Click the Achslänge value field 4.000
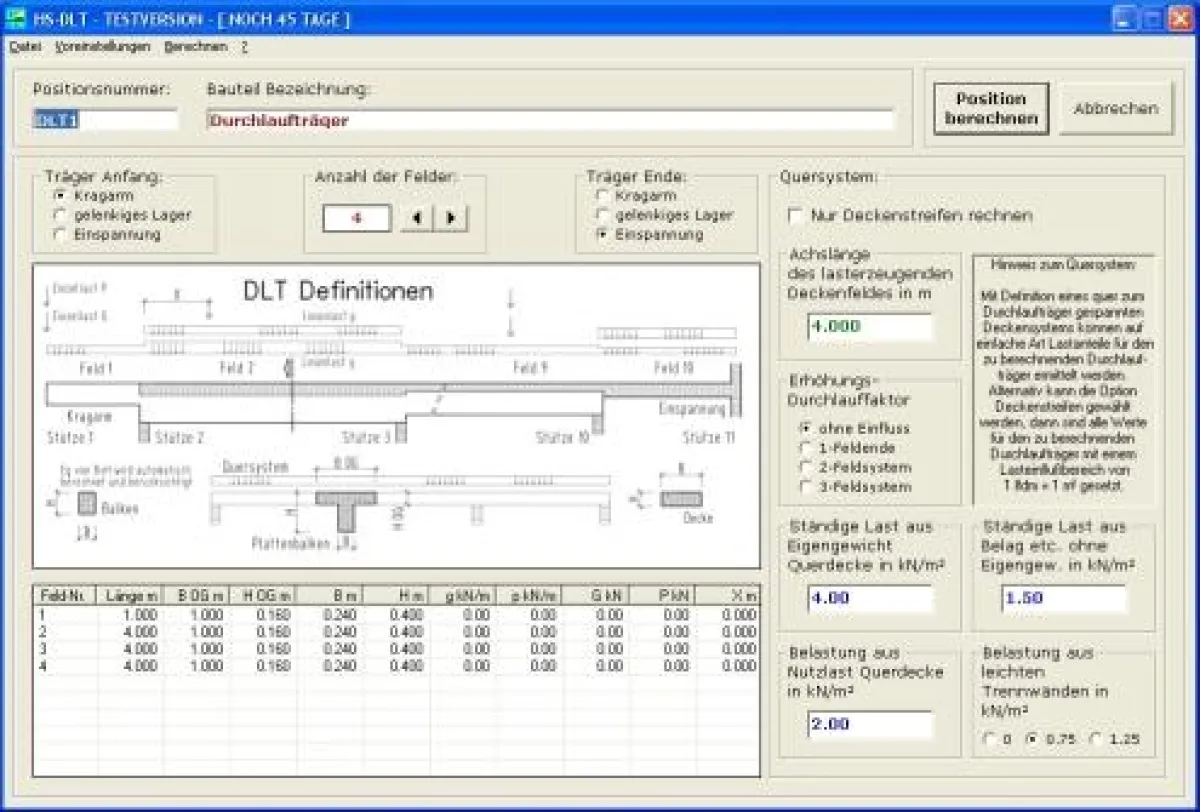The width and height of the screenshot is (1200, 812). coord(869,326)
